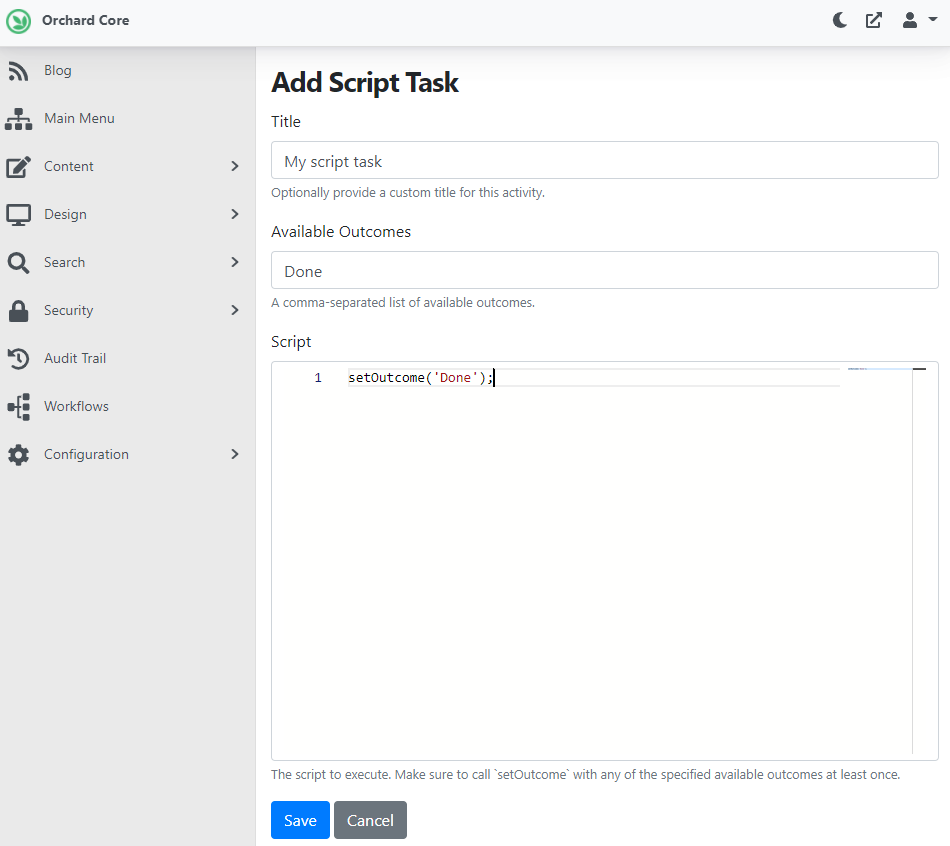Image resolution: width=950 pixels, height=846 pixels.
Task: Save the script task
Action: [300, 820]
